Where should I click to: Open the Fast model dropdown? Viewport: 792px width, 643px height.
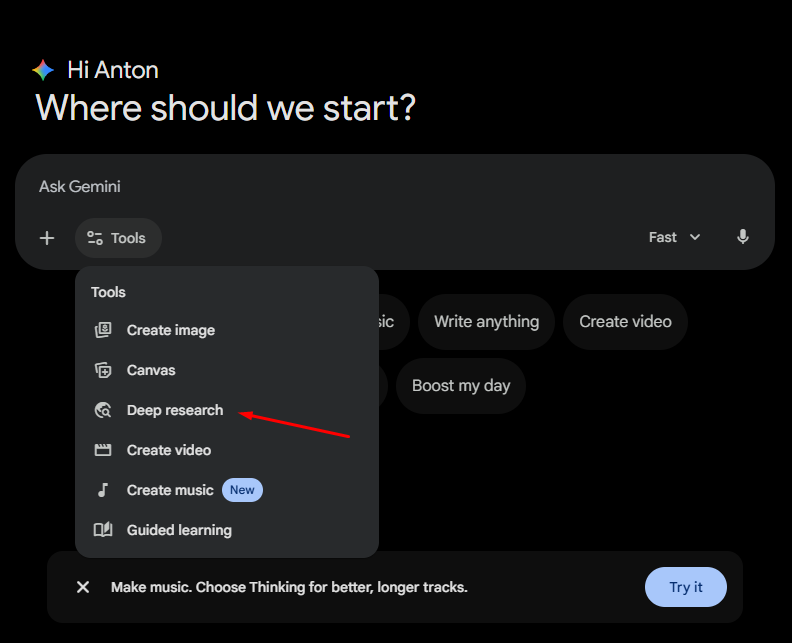point(674,237)
